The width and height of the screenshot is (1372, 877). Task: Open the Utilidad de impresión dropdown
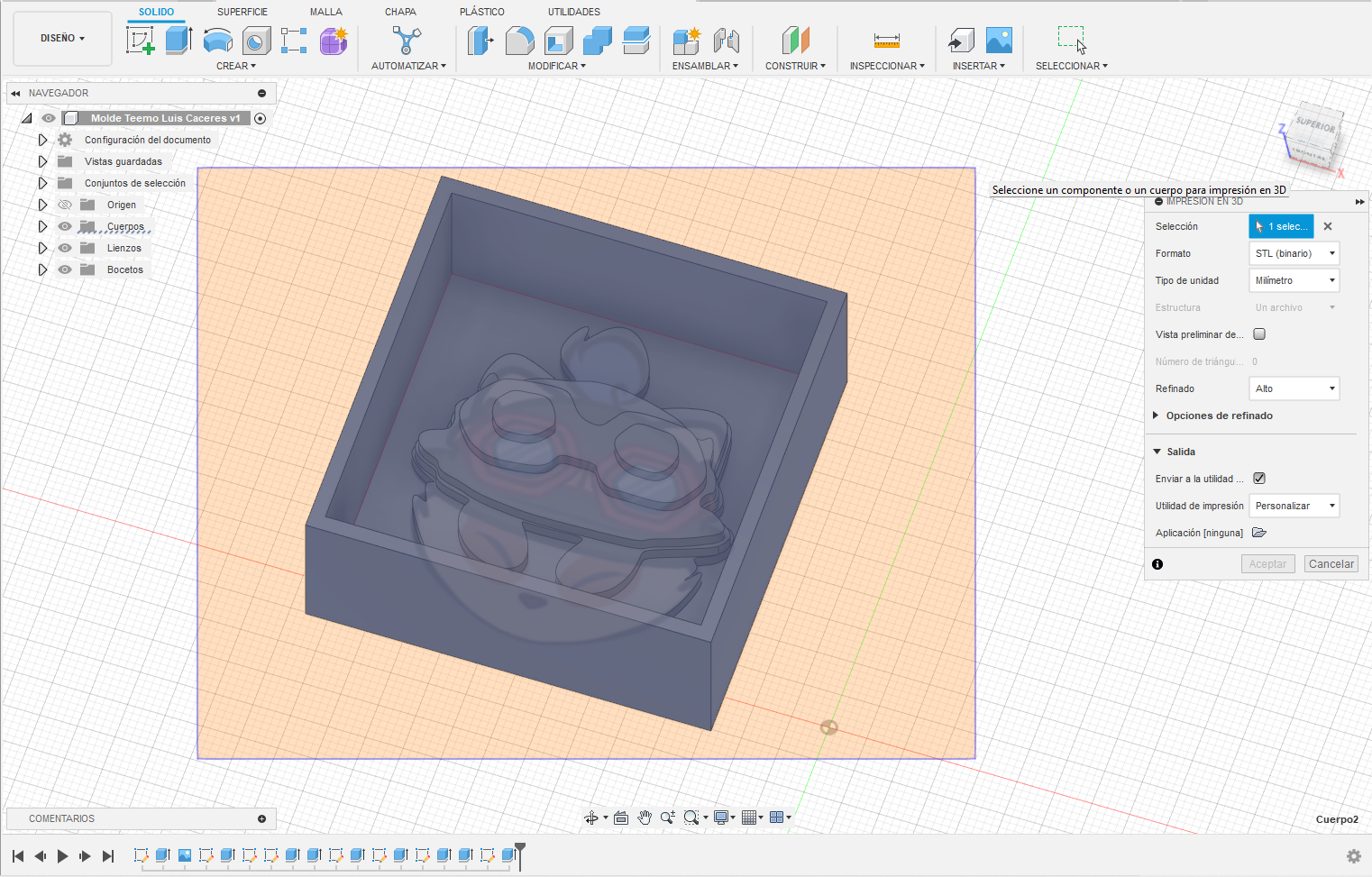click(1294, 506)
